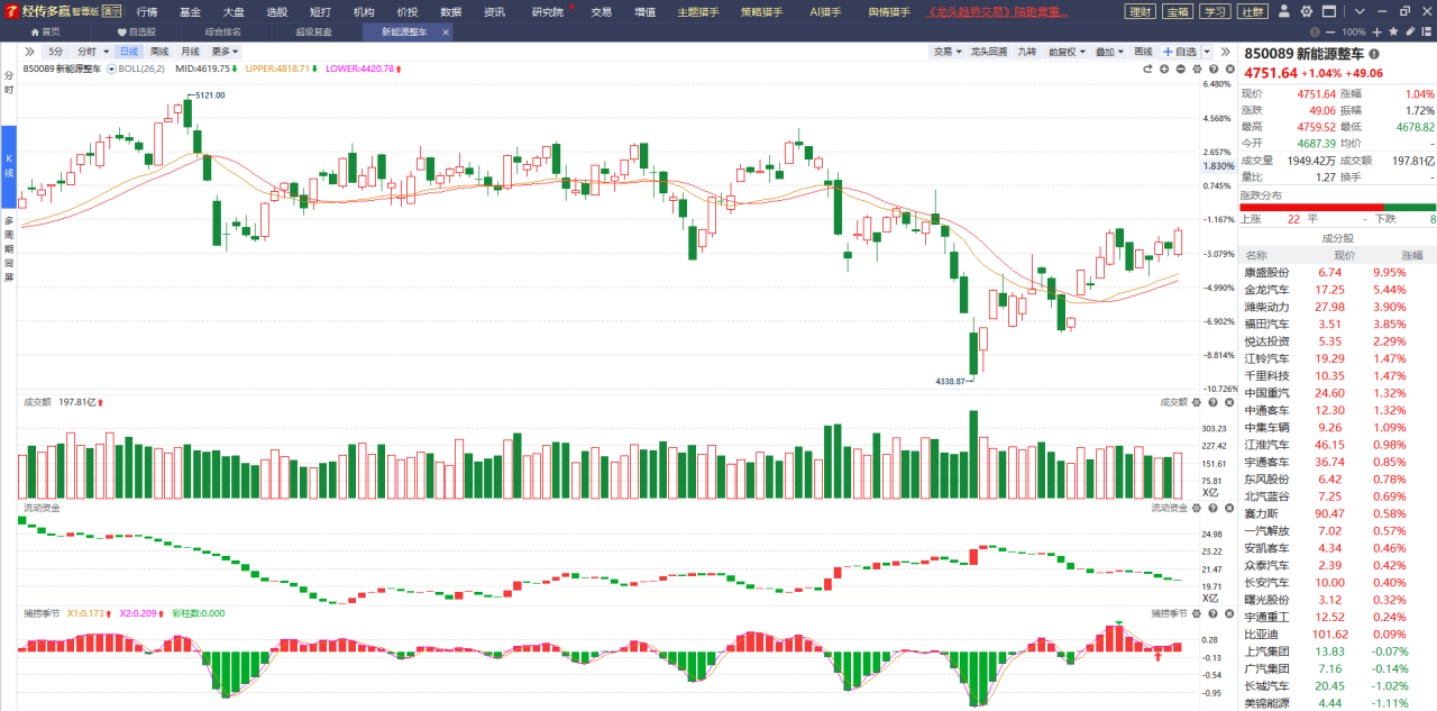
Task: Open the 选股 menu
Action: 277,12
